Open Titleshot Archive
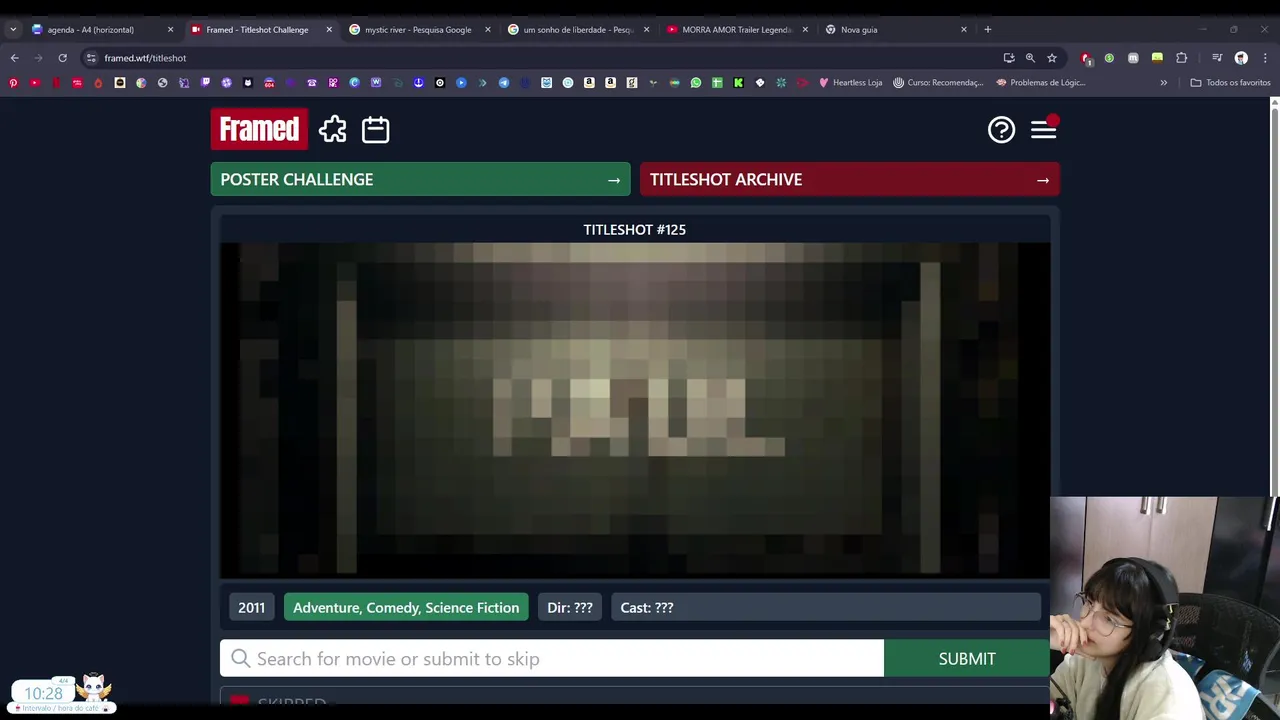The image size is (1280, 720). [849, 179]
